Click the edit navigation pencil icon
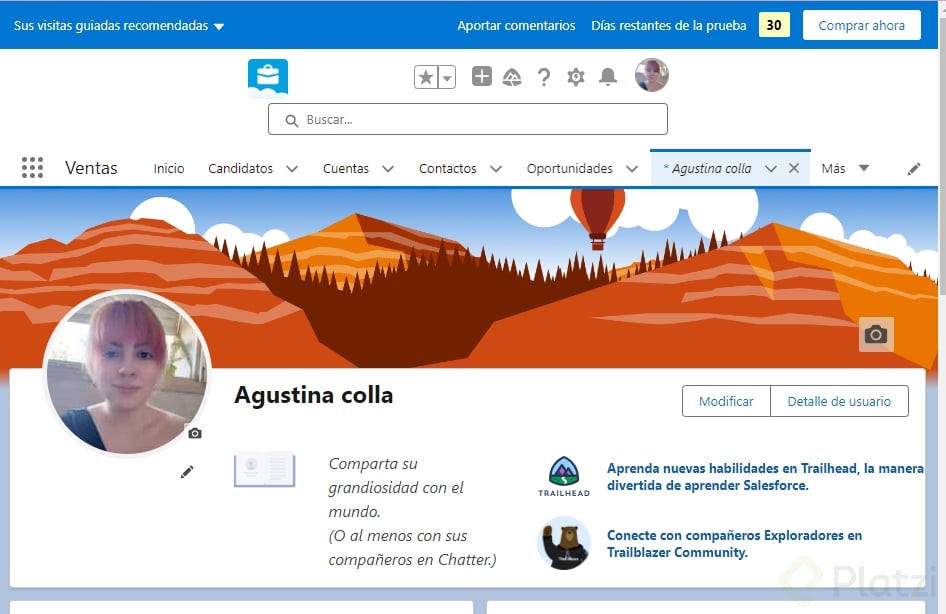The image size is (946, 614). click(x=913, y=169)
